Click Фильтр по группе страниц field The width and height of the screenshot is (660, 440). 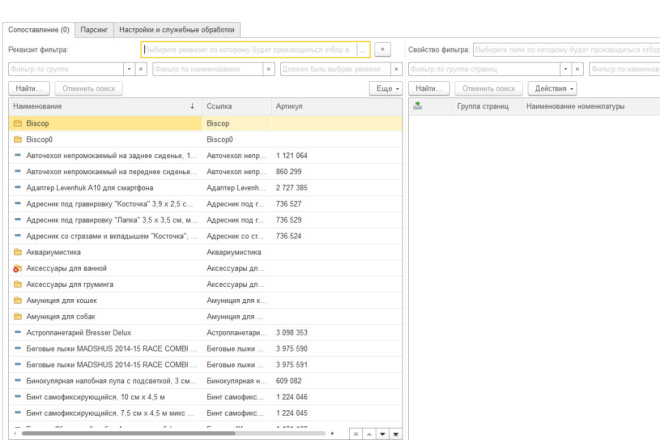click(x=484, y=69)
